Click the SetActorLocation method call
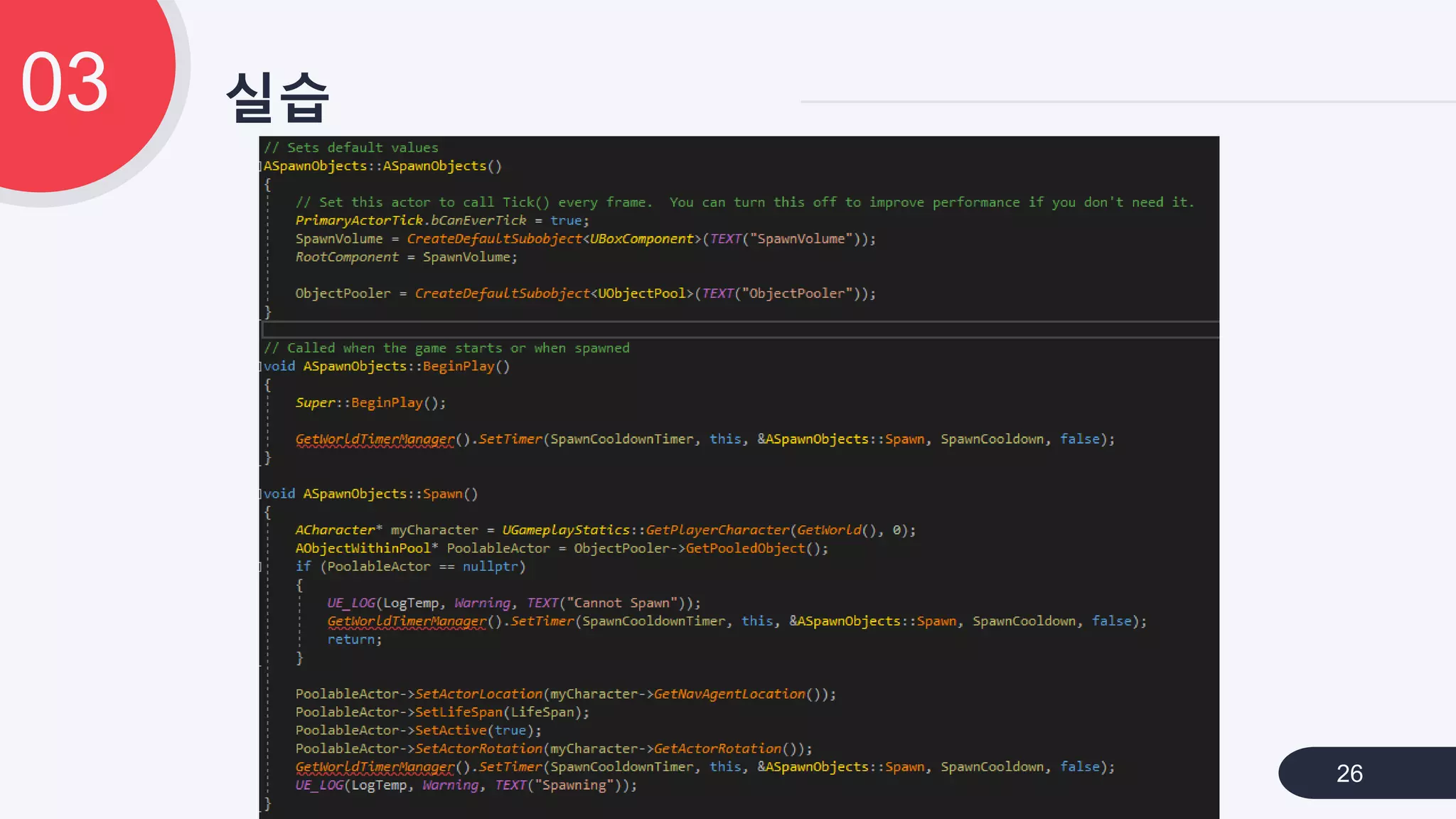The width and height of the screenshot is (1456, 819). (478, 695)
